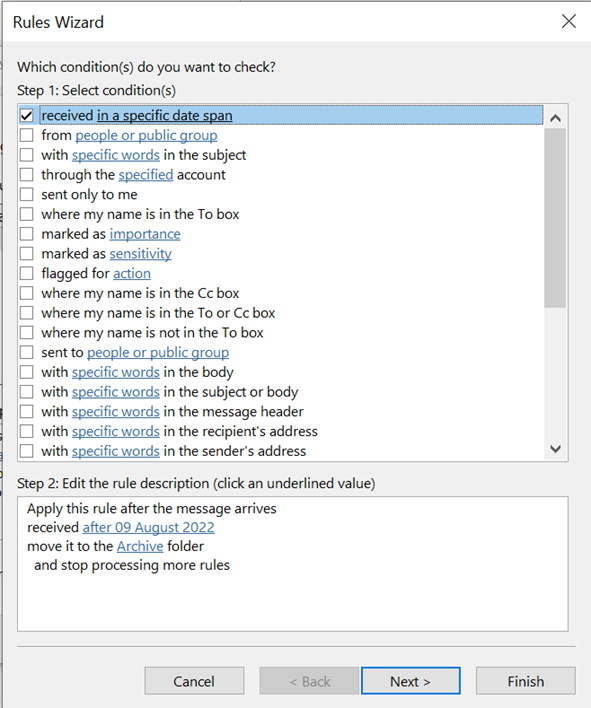The image size is (591, 708).
Task: Check 'from people or public group' condition
Action: tap(27, 135)
